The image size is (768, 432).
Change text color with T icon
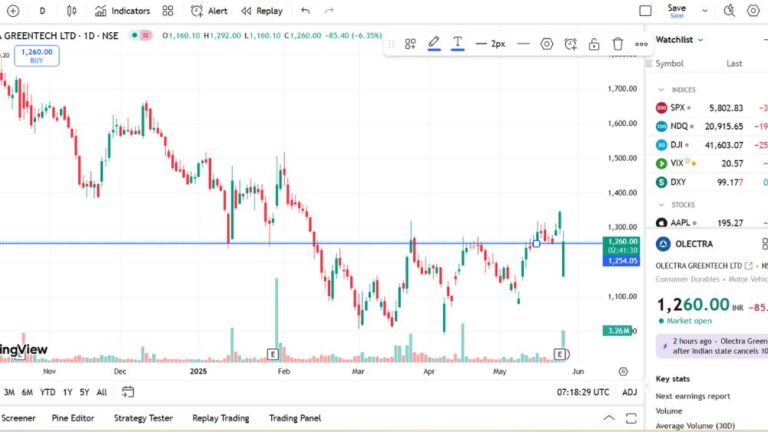(x=457, y=44)
